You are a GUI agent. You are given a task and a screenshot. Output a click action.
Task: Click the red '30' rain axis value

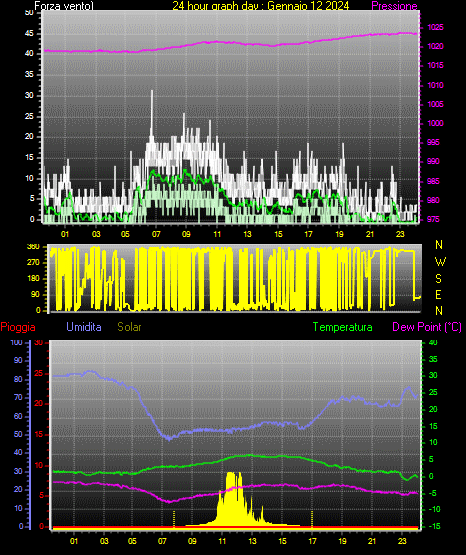click(39, 343)
